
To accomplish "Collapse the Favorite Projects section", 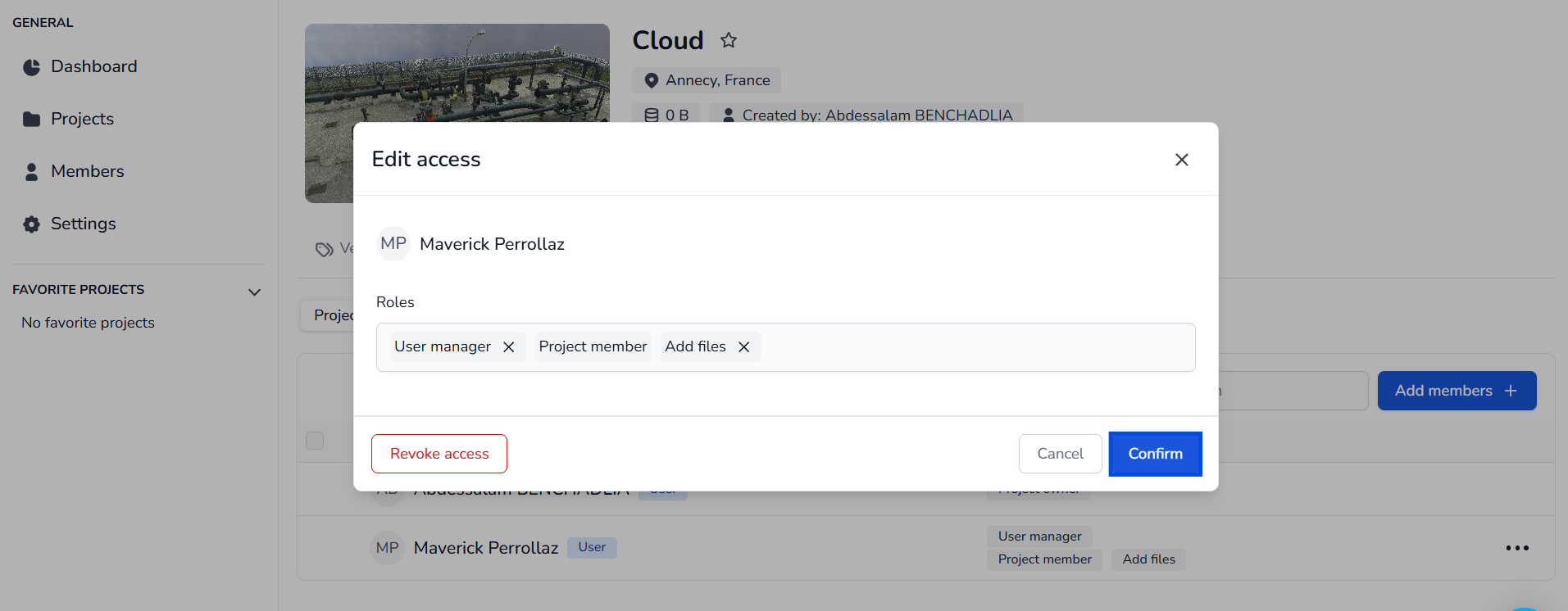I will pos(254,292).
